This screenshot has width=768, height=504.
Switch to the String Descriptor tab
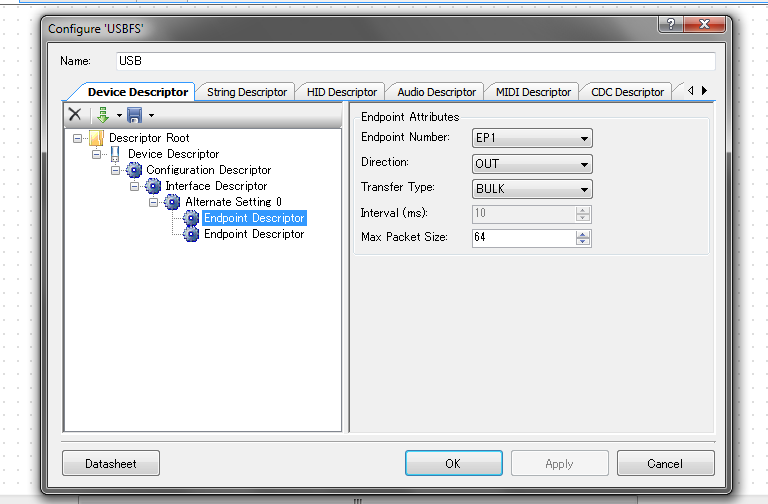[x=247, y=92]
